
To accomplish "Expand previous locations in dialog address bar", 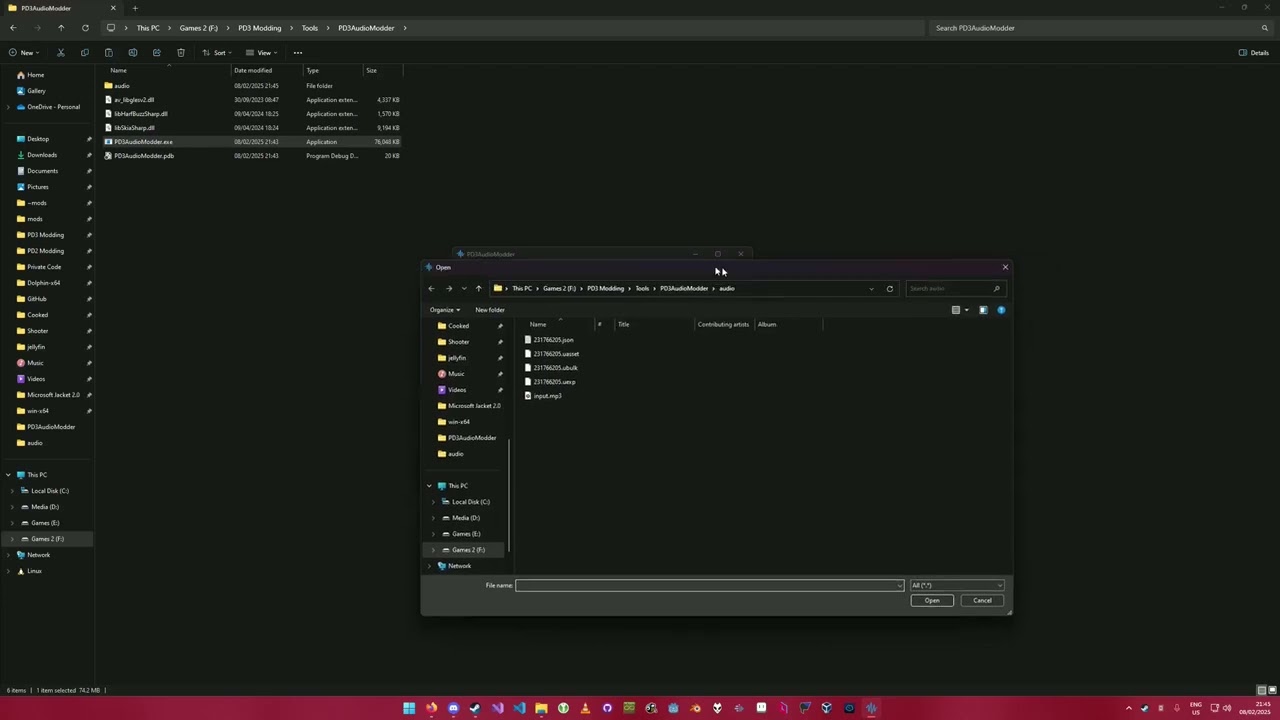I will 871,288.
